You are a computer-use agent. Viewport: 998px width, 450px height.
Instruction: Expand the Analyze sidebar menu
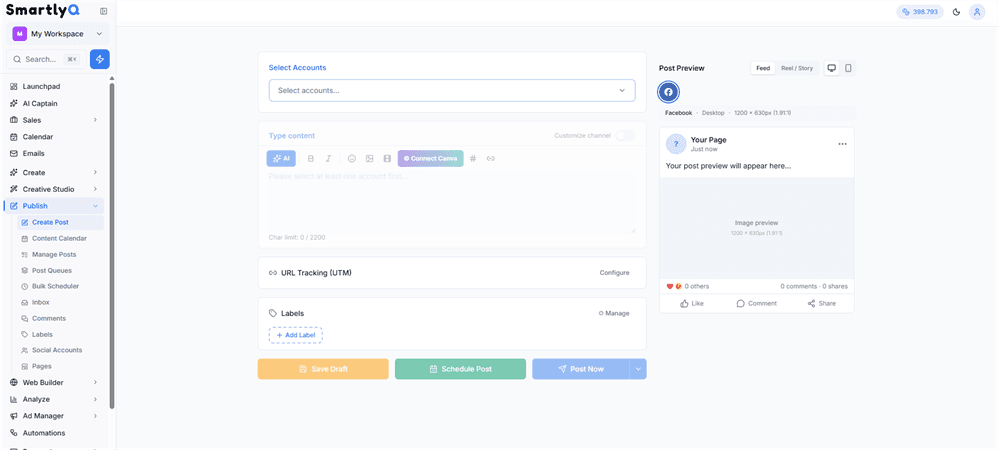[54, 399]
